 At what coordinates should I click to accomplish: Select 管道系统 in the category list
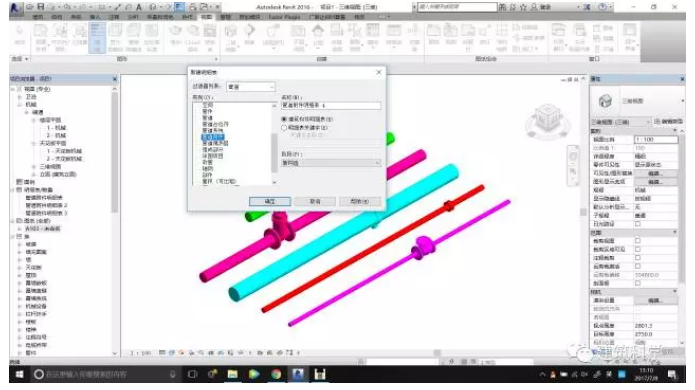tap(212, 131)
